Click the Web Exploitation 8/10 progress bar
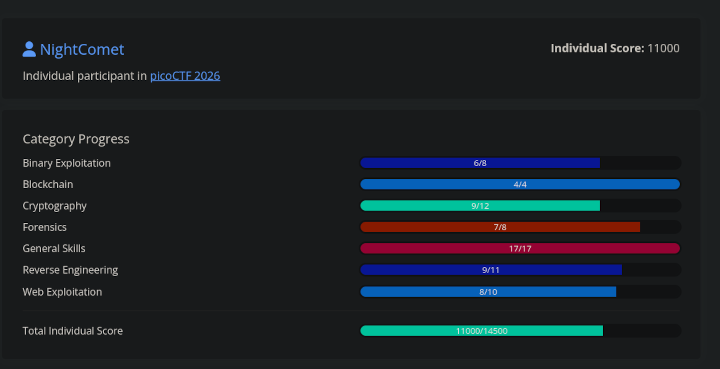 [520, 291]
